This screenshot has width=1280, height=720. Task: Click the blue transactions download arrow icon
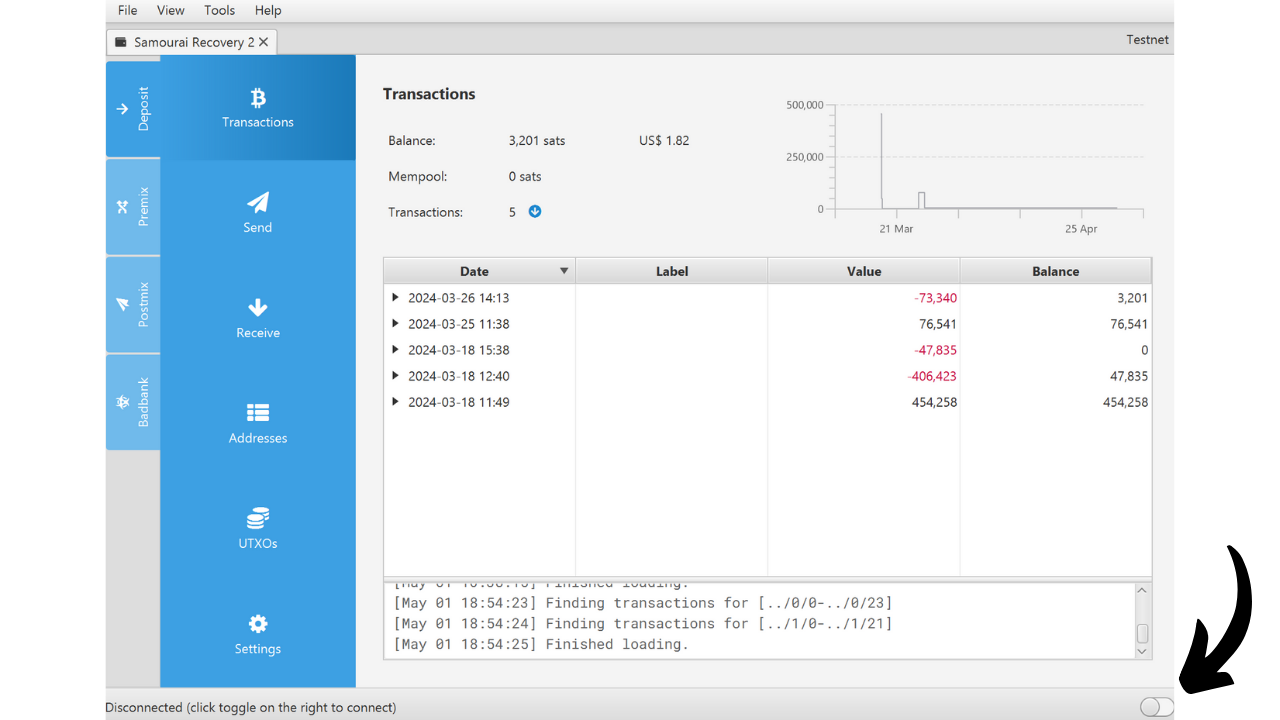coord(535,212)
